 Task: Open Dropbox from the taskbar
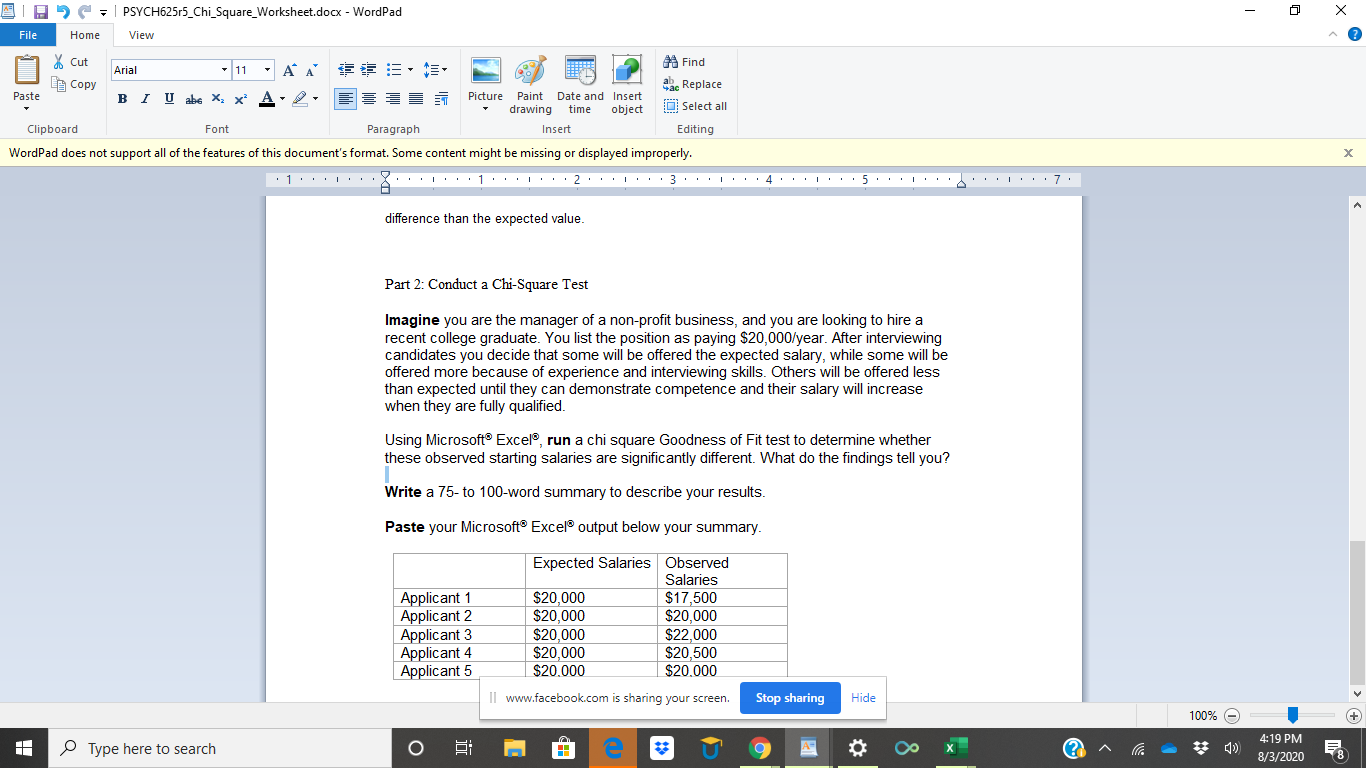[x=660, y=748]
